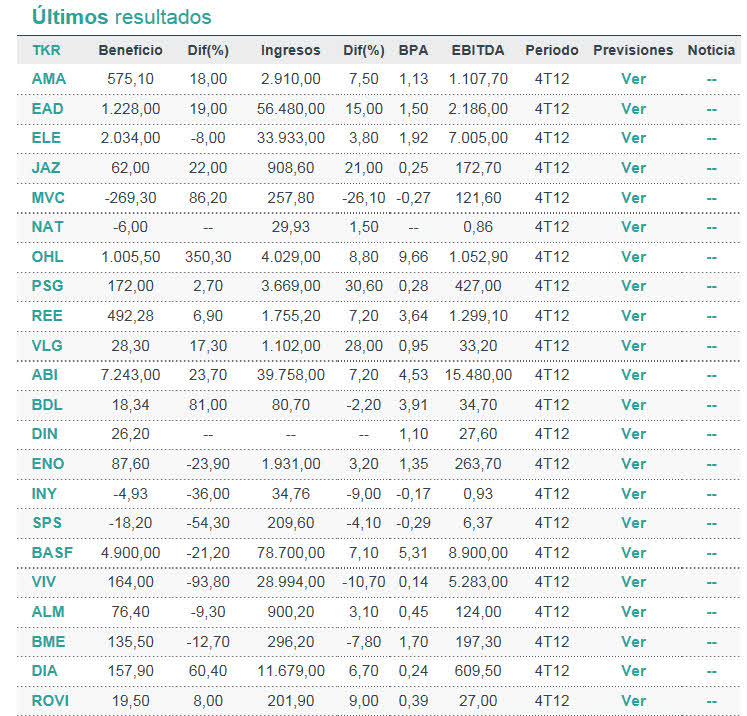Click the VIV ticker symbol

pyautogui.click(x=43, y=582)
